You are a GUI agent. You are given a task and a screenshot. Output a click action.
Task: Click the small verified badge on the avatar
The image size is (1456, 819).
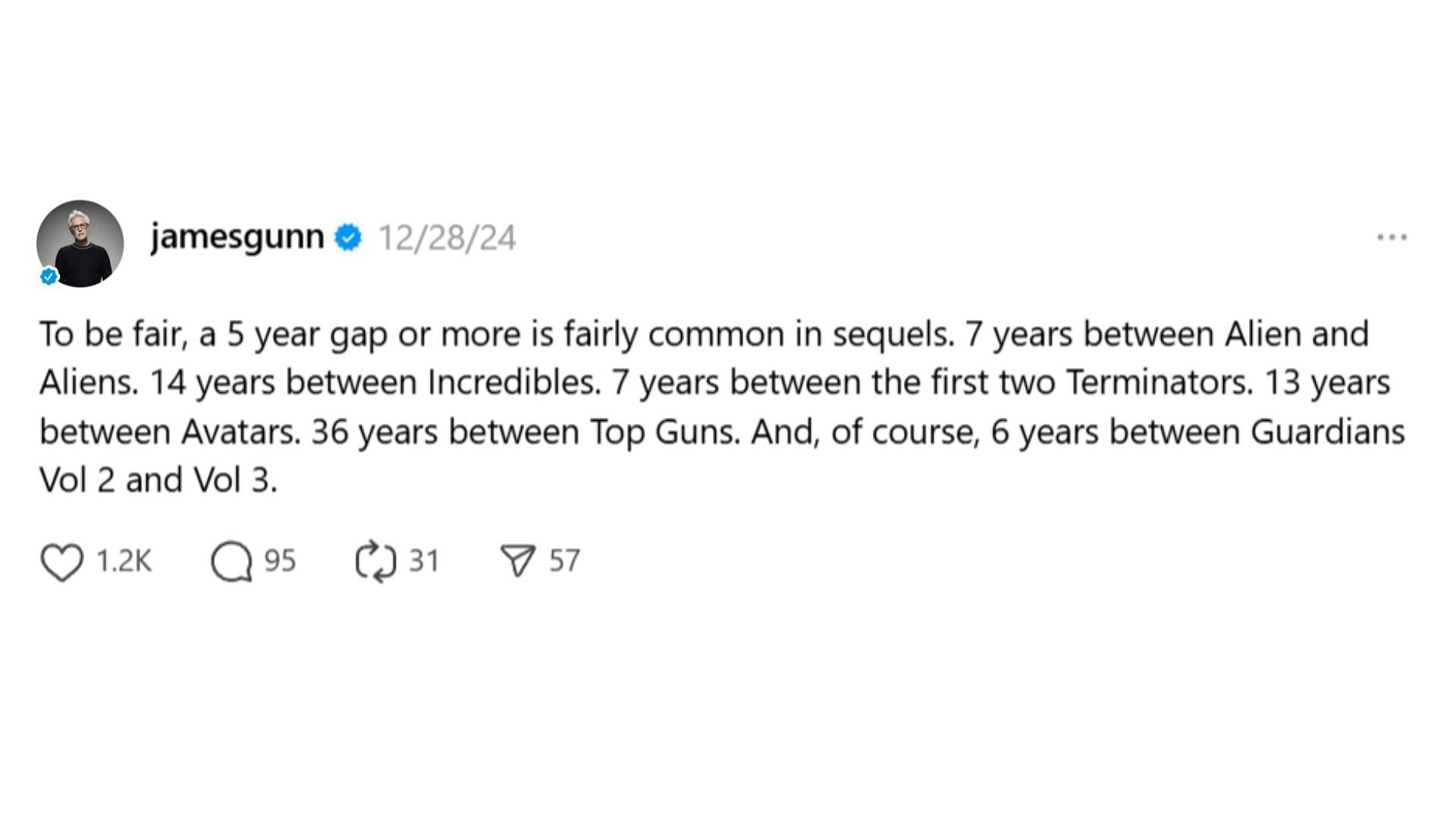click(x=49, y=277)
